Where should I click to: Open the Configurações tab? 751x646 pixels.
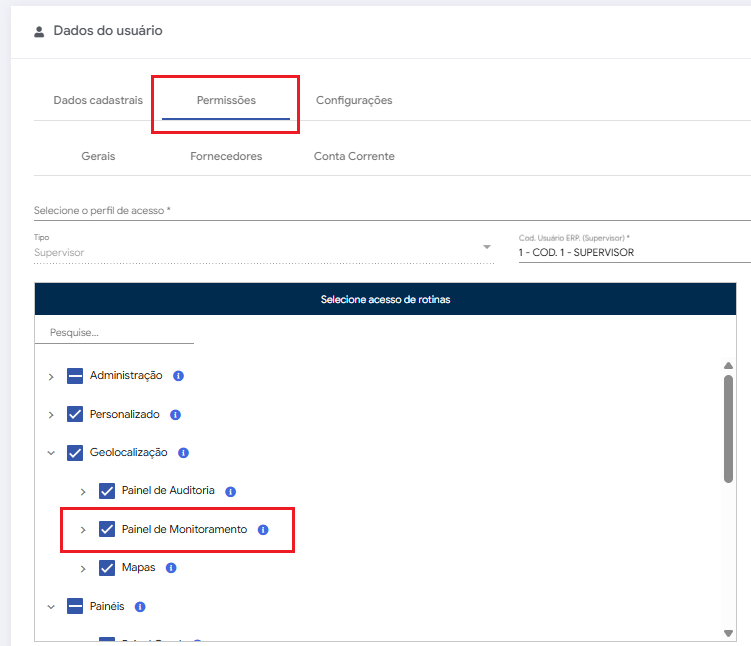click(x=354, y=100)
